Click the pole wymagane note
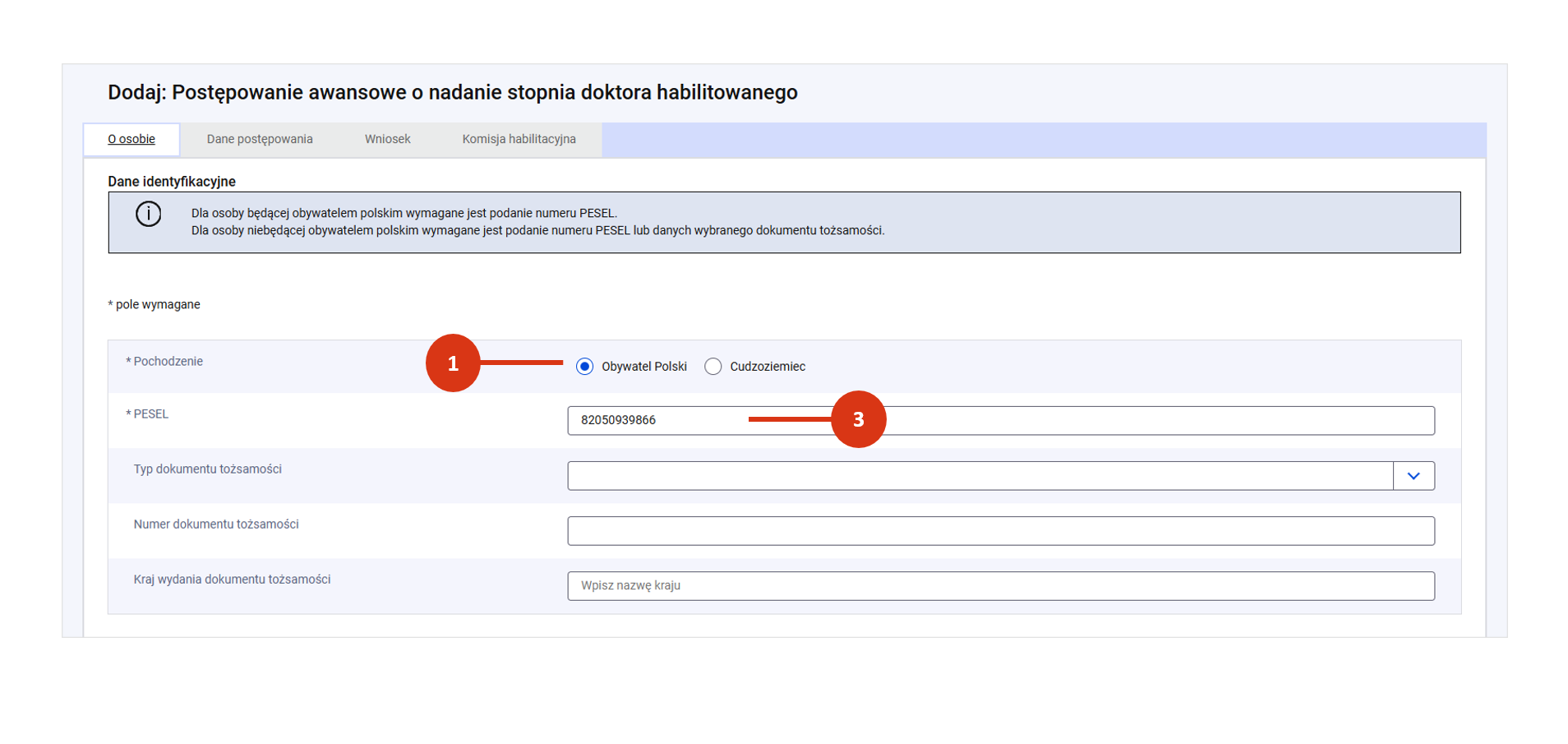 157,305
